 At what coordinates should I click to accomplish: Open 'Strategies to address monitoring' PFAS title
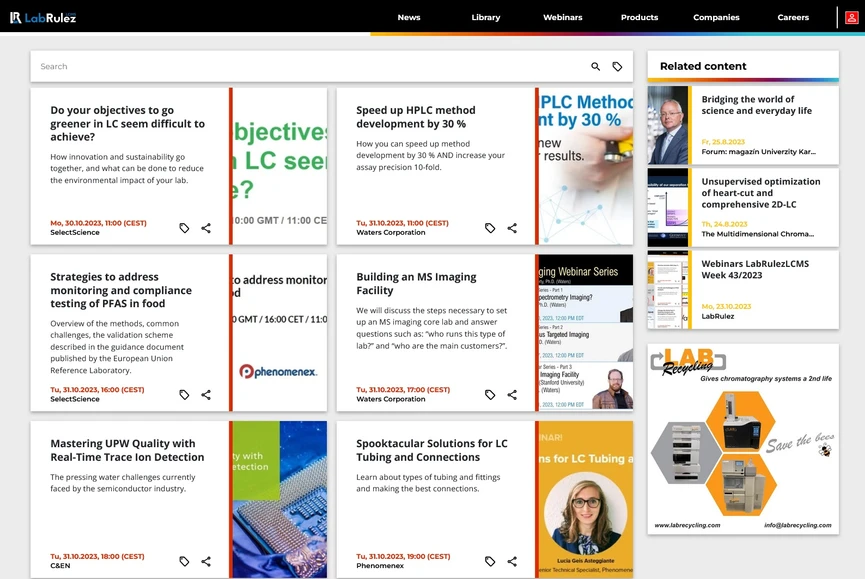pyautogui.click(x=121, y=290)
